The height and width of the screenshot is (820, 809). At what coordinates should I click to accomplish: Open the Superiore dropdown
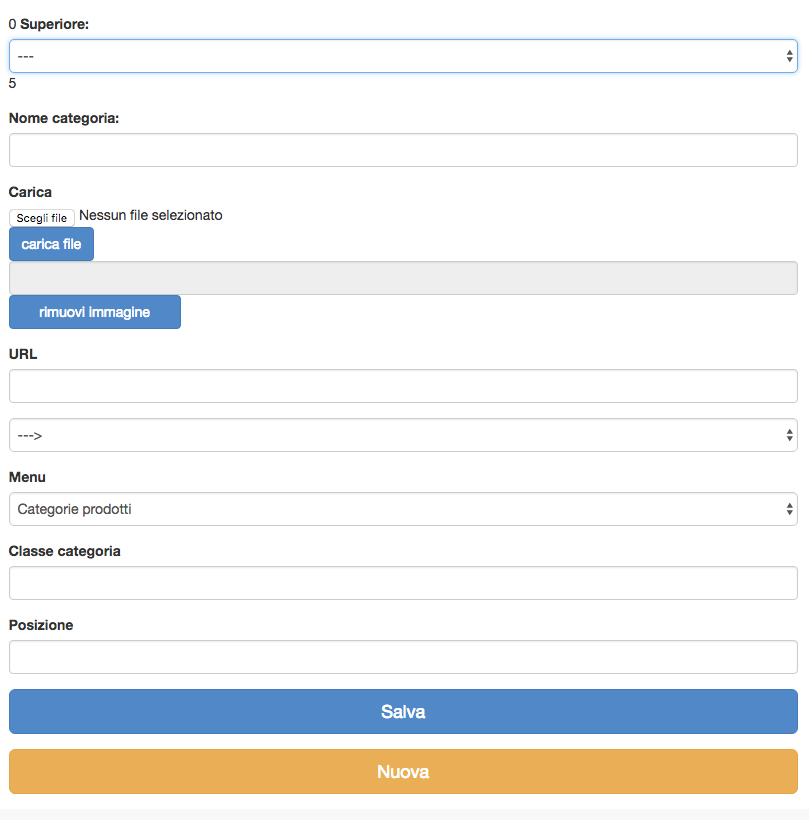pos(403,57)
